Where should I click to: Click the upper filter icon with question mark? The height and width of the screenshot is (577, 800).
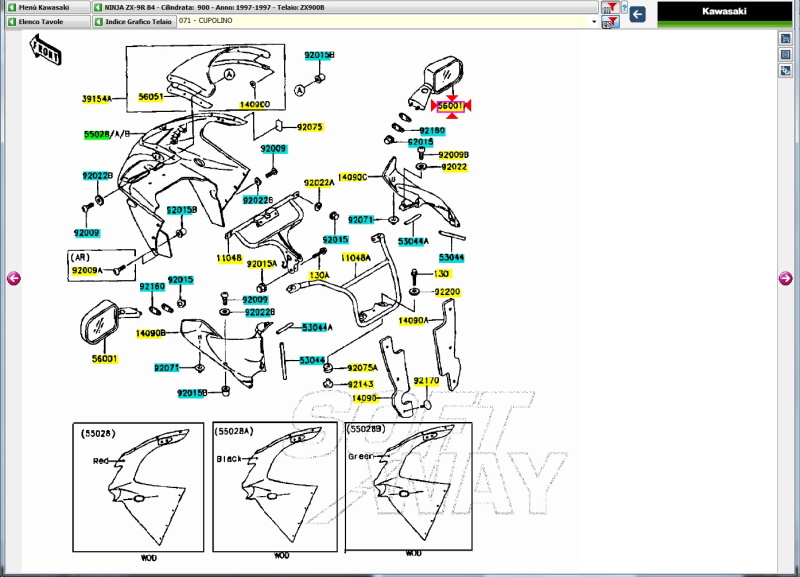[609, 7]
